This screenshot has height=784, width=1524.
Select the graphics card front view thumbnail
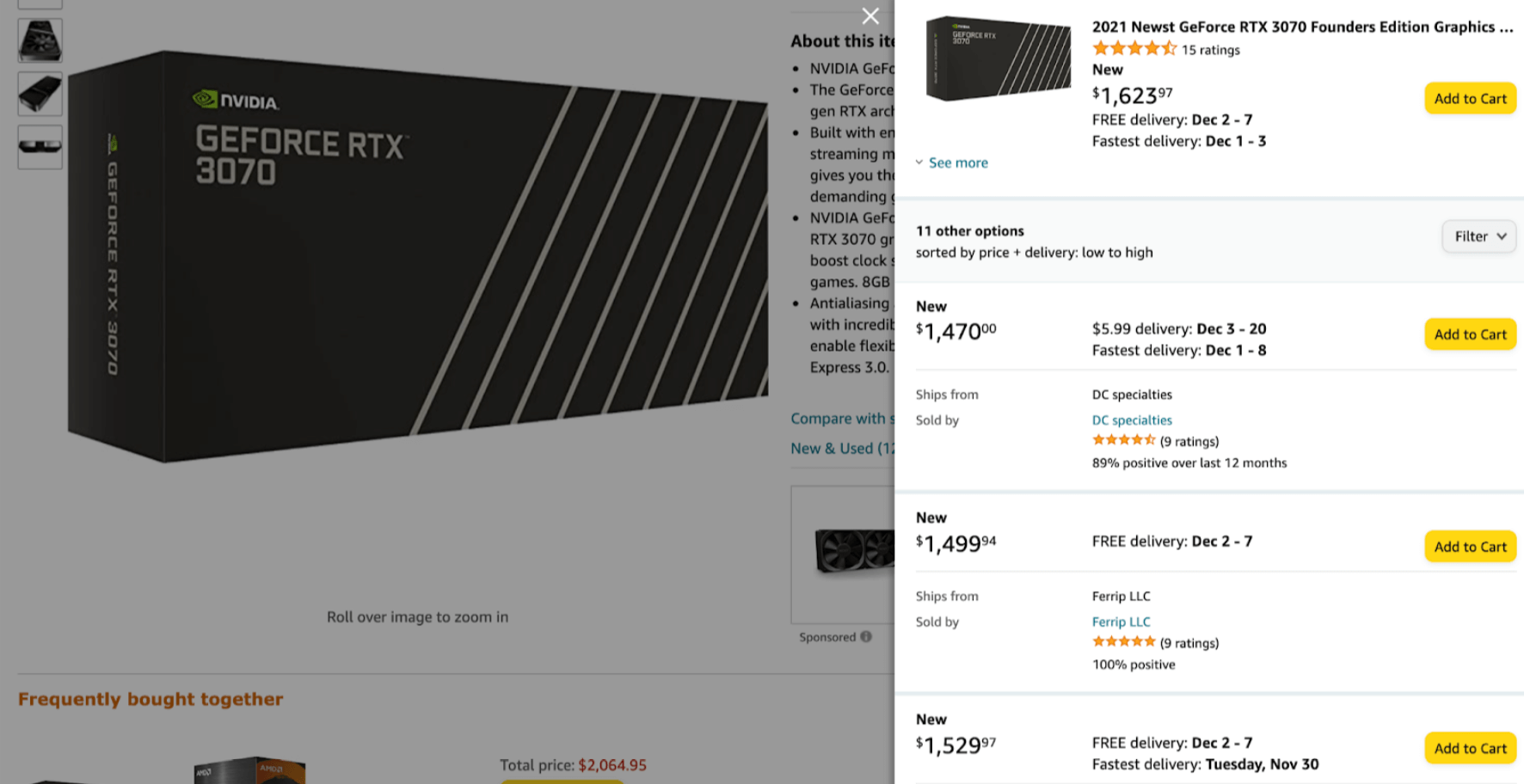pos(40,40)
